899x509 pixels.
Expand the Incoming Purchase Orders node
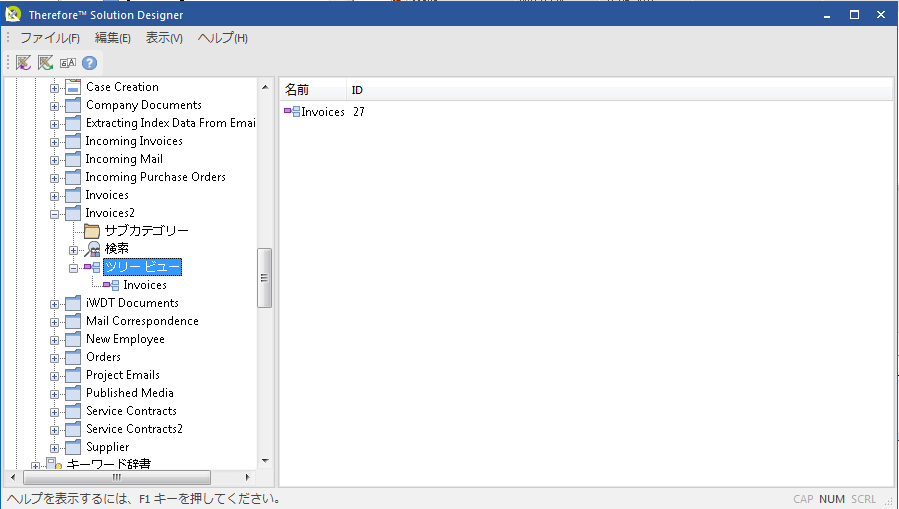pos(54,178)
